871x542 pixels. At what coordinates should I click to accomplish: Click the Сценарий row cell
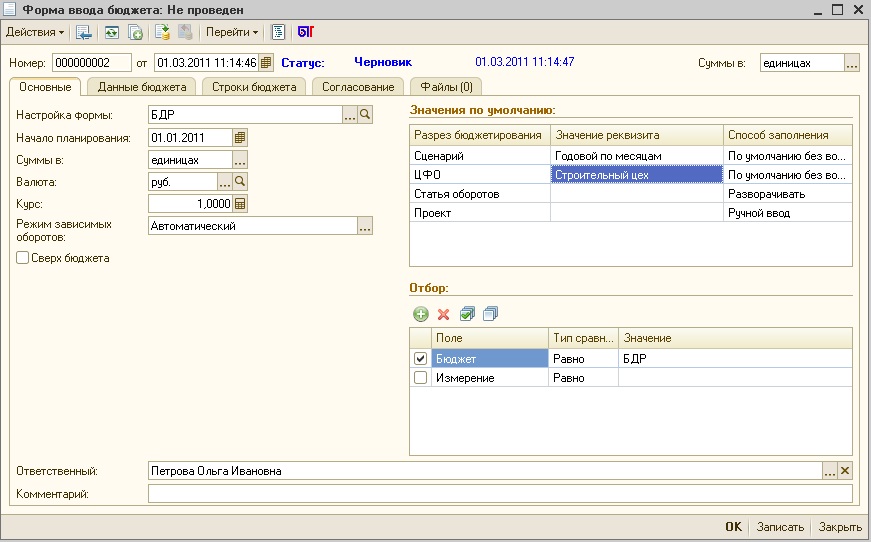(x=480, y=156)
